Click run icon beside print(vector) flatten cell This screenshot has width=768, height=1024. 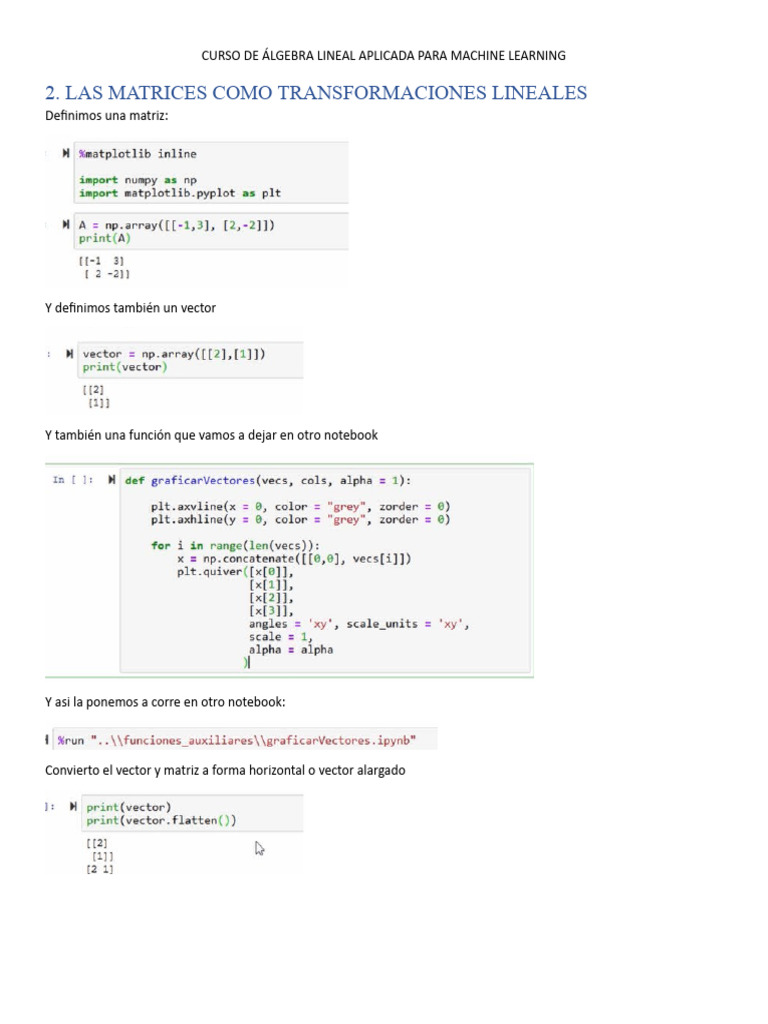click(73, 807)
